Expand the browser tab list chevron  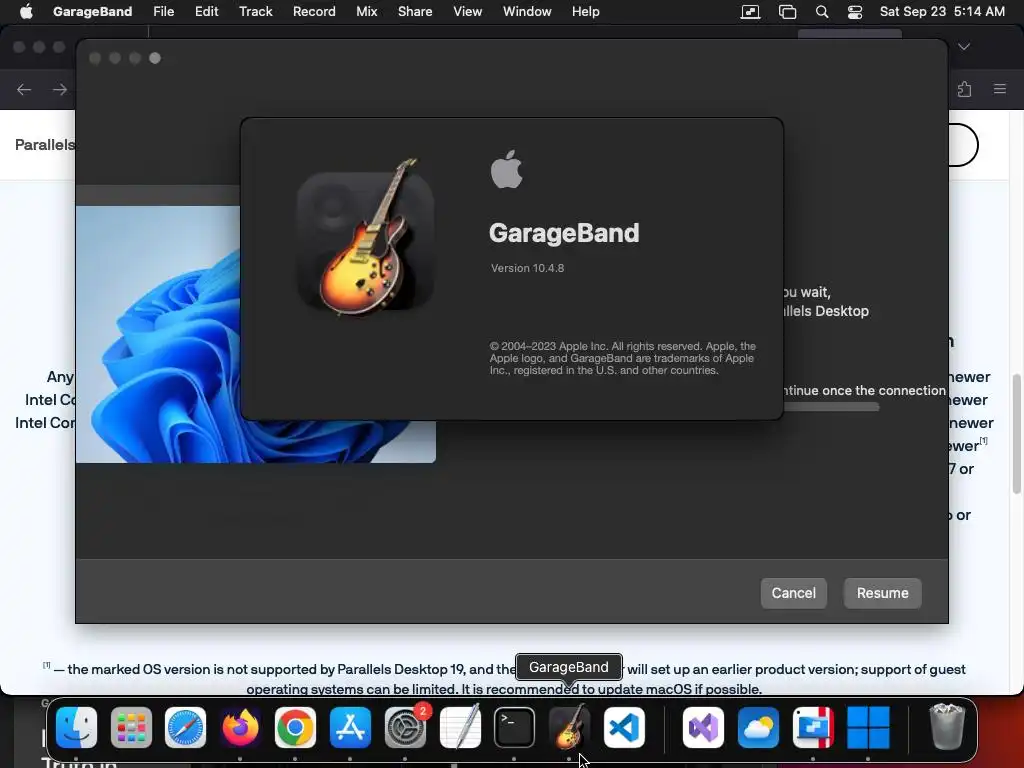click(964, 47)
